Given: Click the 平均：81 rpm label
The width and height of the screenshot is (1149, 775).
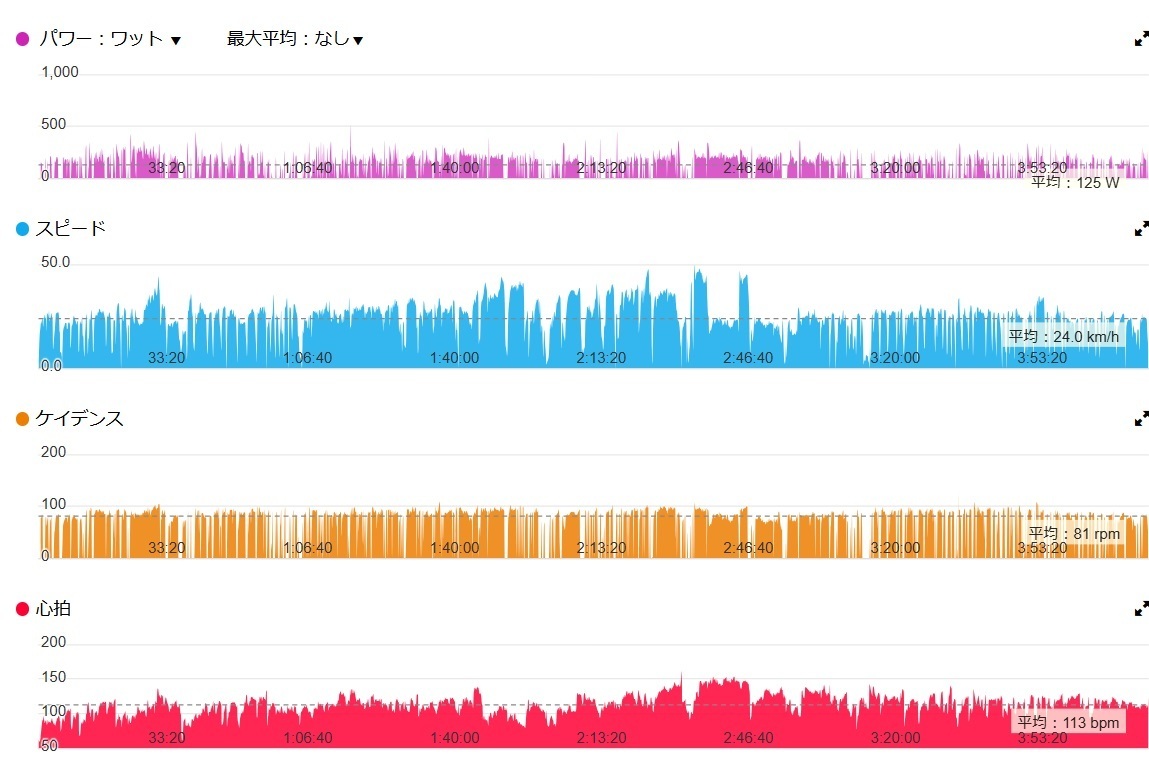Looking at the screenshot, I should pos(1074,533).
